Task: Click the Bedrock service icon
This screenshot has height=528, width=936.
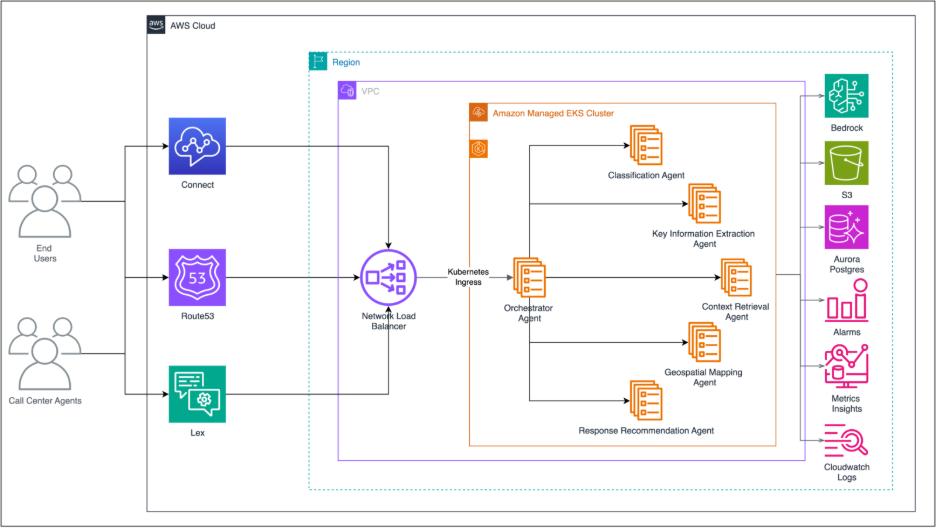Action: [x=846, y=96]
